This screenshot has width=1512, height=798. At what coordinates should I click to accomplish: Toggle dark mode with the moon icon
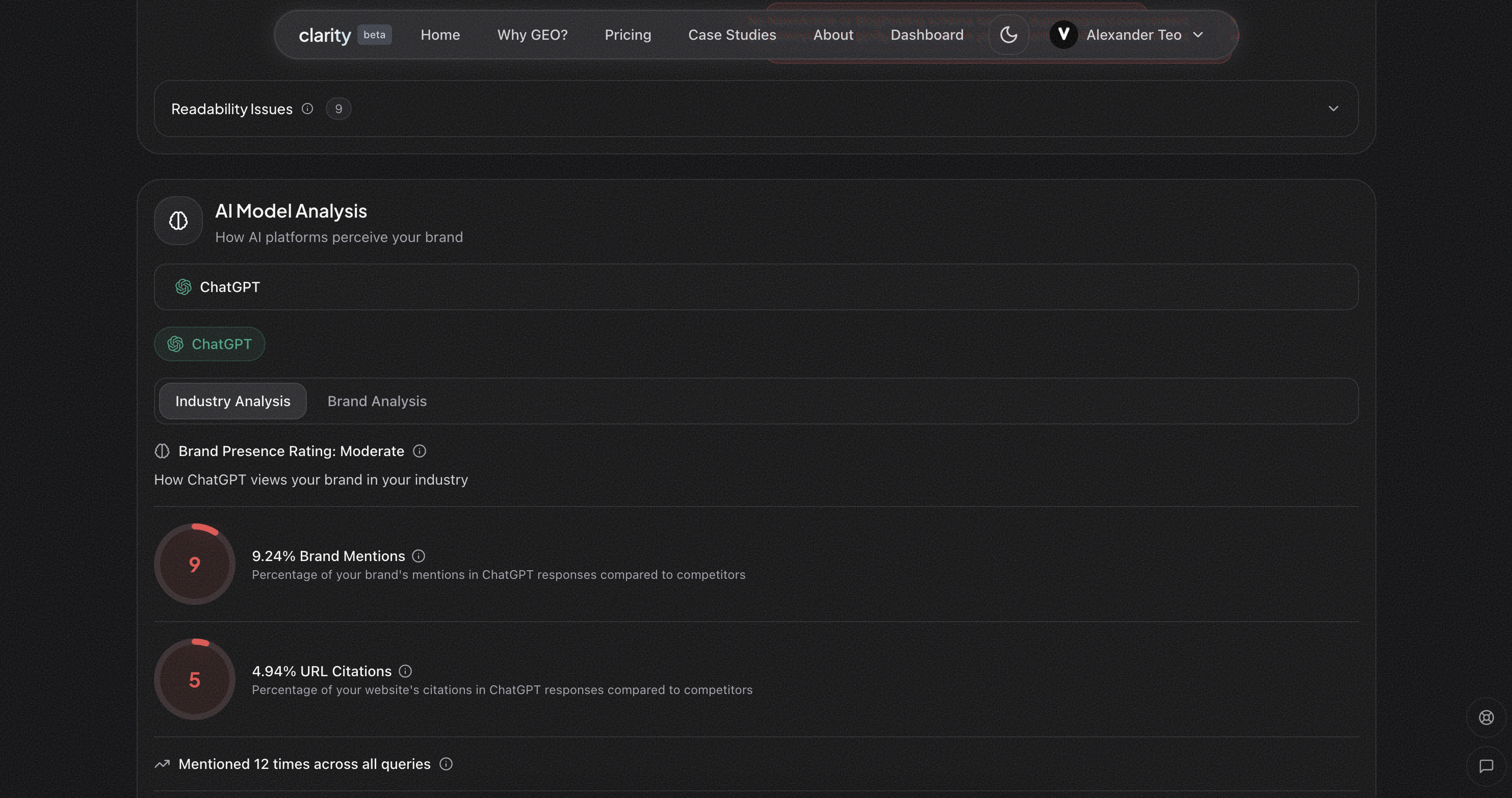pos(1008,35)
